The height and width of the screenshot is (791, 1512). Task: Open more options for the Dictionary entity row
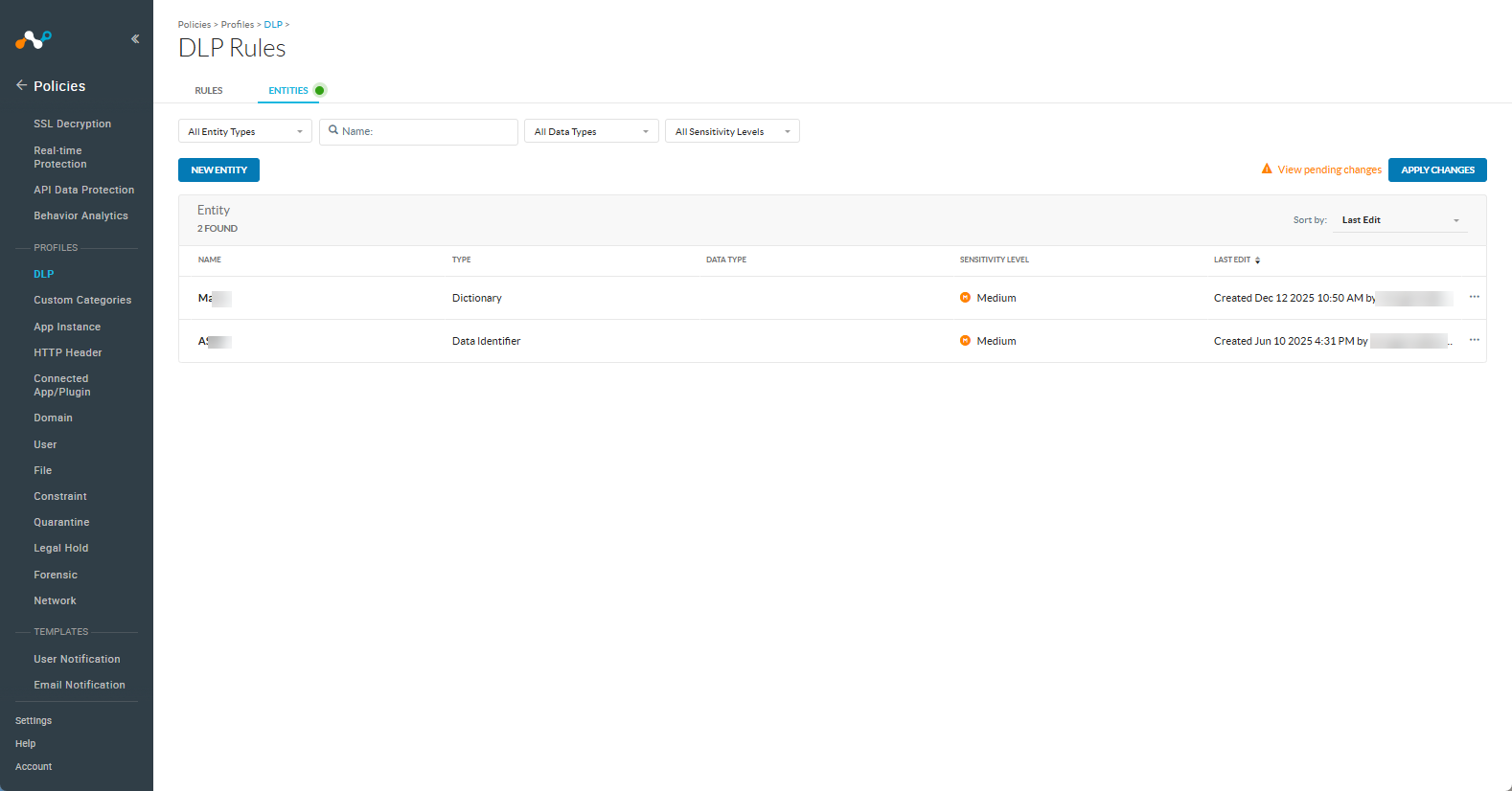click(x=1474, y=297)
